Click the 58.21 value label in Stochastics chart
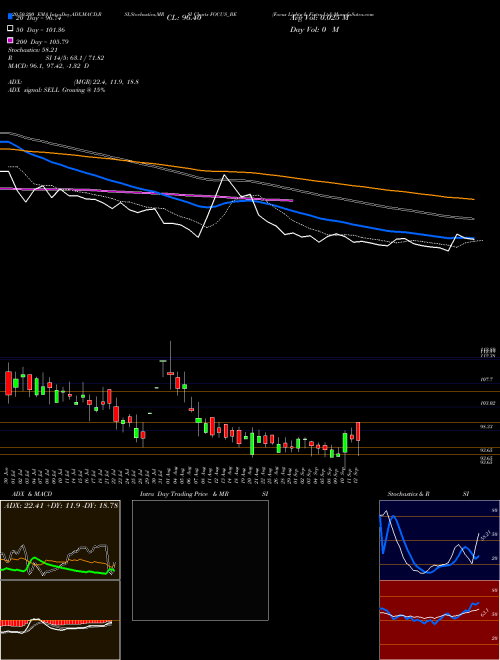 tap(484, 535)
